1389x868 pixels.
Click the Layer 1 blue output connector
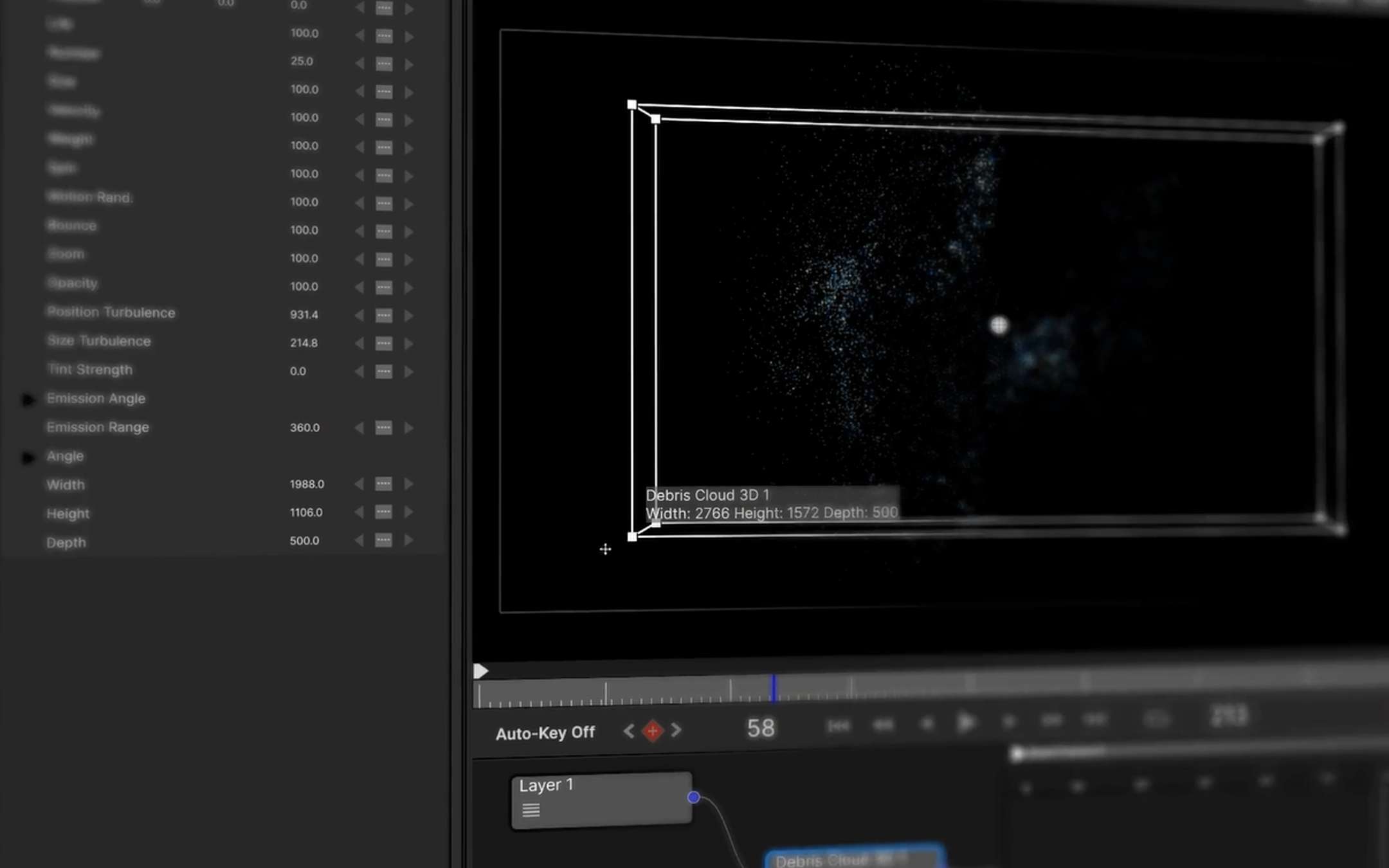click(x=693, y=797)
